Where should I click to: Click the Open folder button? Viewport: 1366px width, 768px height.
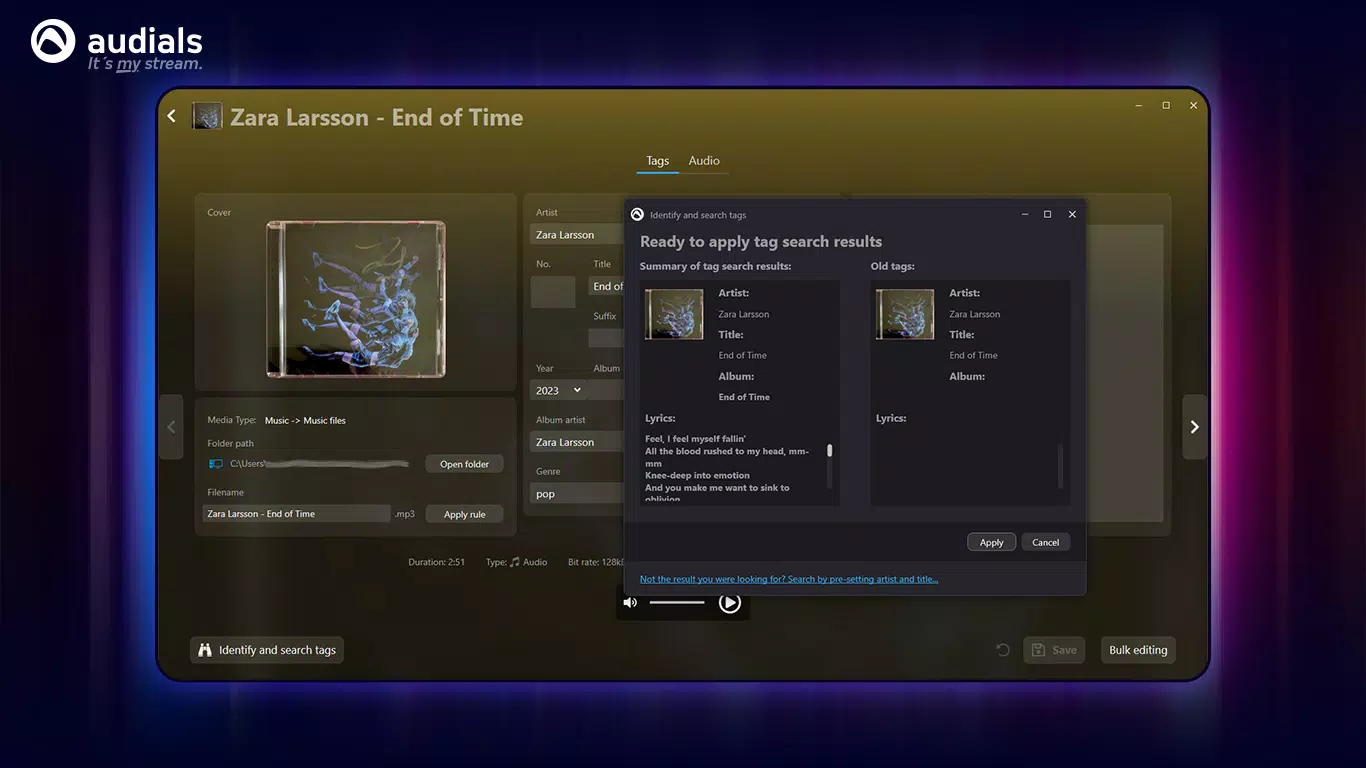click(x=465, y=464)
